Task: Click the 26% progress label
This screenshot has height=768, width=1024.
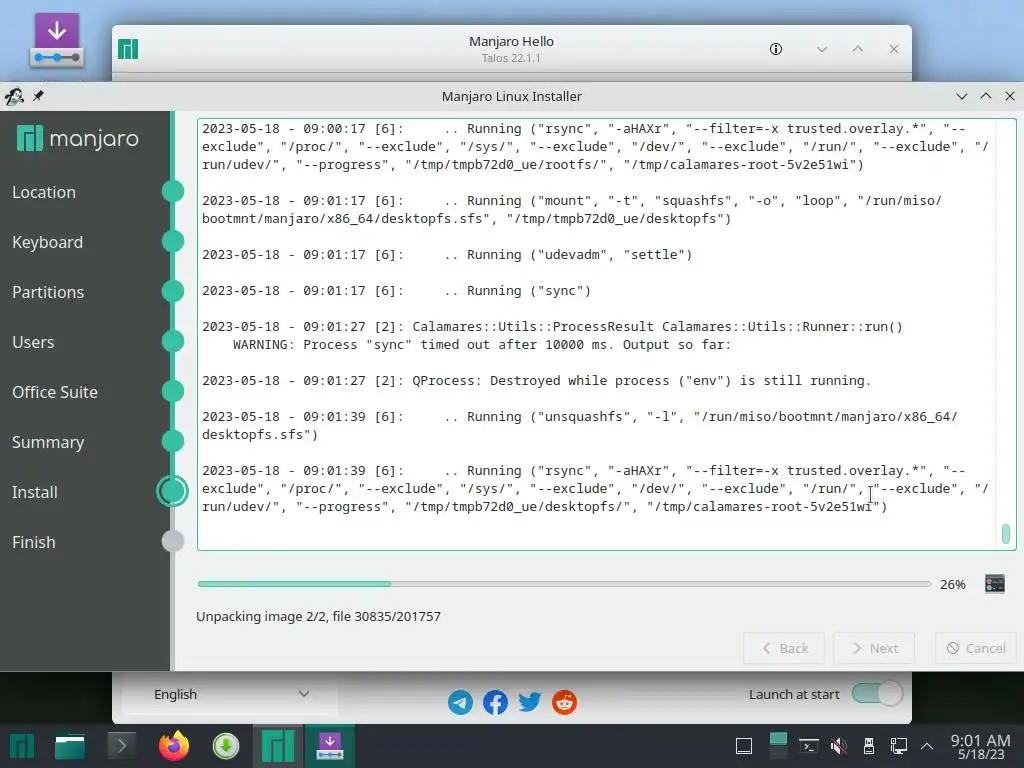Action: 953,584
